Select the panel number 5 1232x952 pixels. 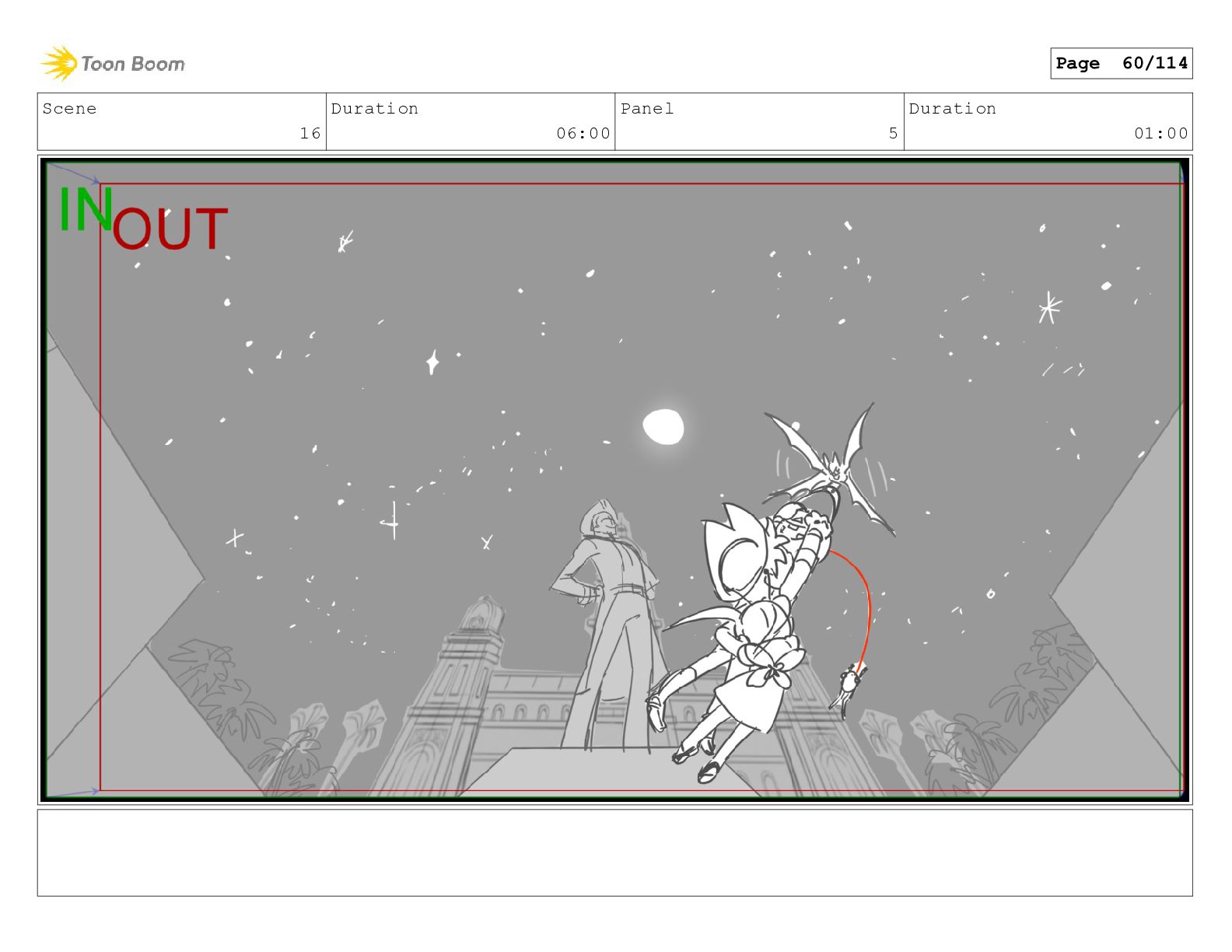(x=894, y=133)
